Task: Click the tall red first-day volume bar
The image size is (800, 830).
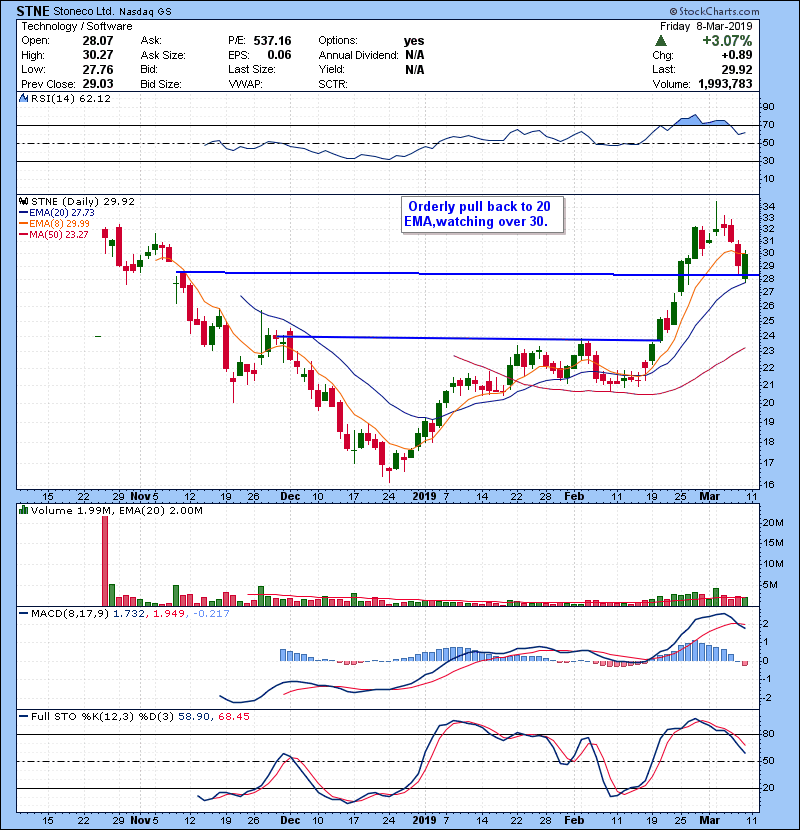Action: click(x=105, y=561)
